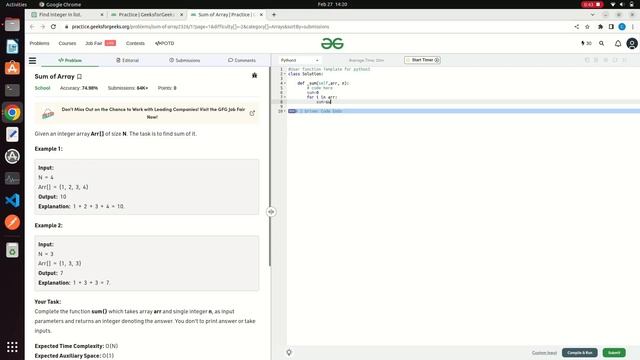Open the Chrome extensions puzzle icon

coord(600,27)
